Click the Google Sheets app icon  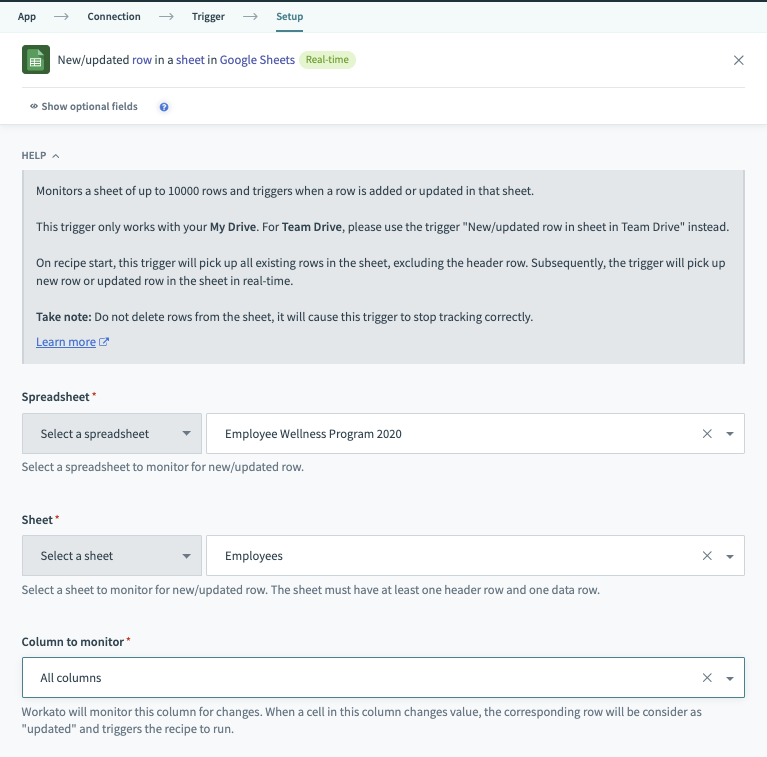pos(36,60)
